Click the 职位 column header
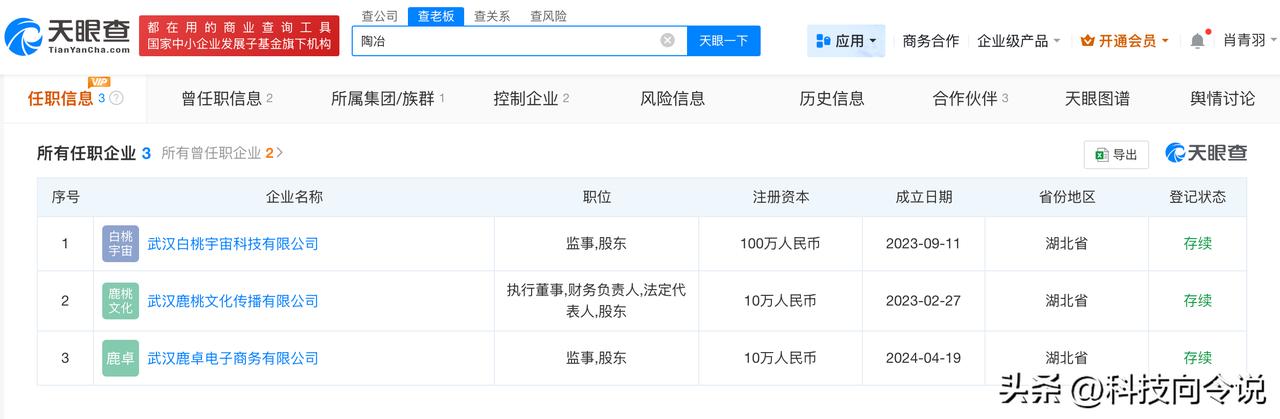The image size is (1280, 419). click(596, 197)
